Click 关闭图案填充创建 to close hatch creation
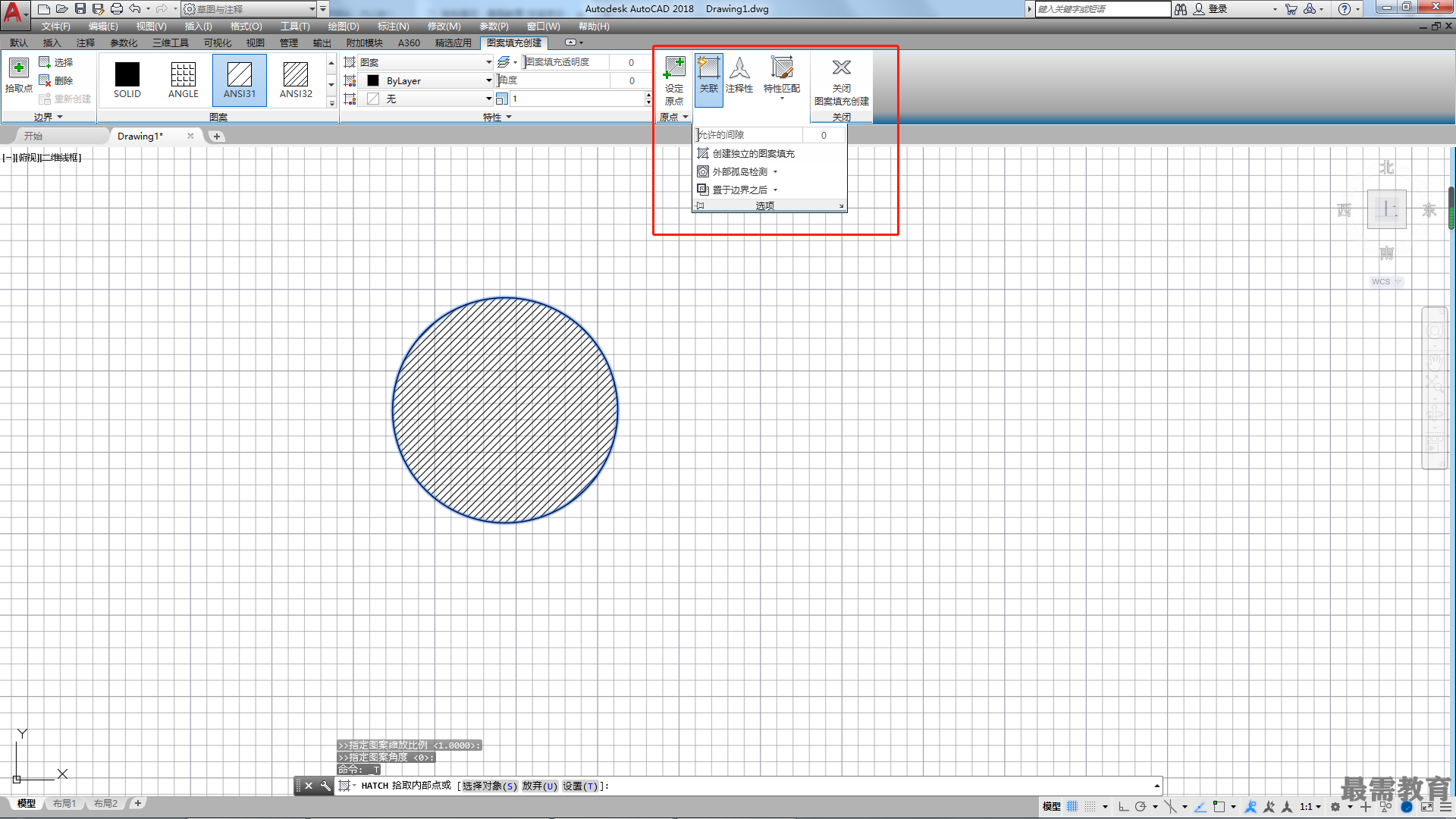 842,82
